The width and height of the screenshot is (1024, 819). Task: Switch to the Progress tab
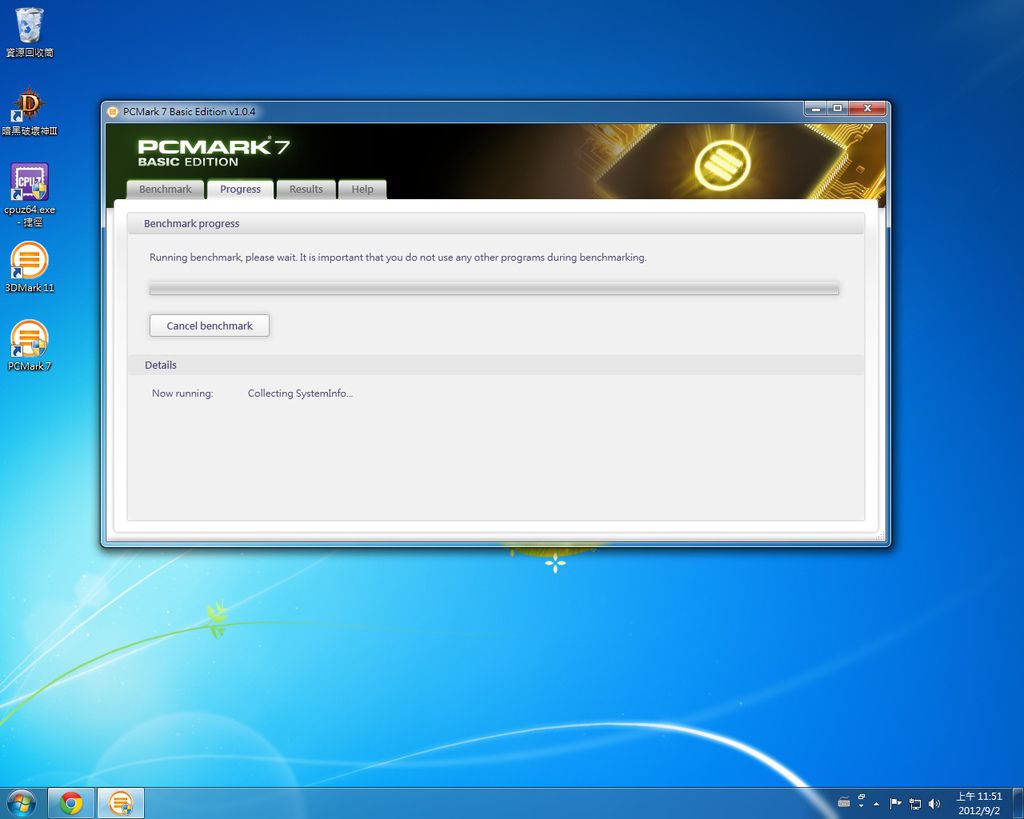[240, 189]
